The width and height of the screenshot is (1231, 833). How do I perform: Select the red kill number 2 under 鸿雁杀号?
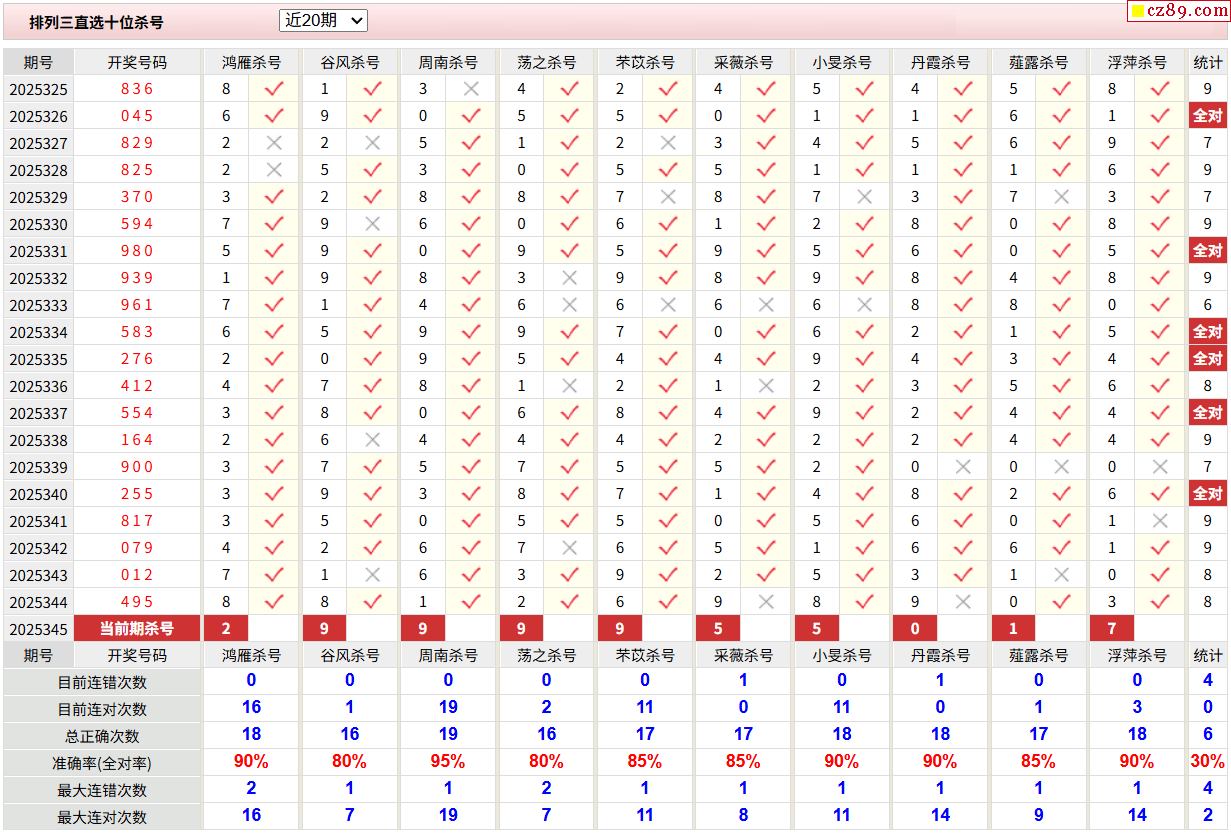(227, 629)
